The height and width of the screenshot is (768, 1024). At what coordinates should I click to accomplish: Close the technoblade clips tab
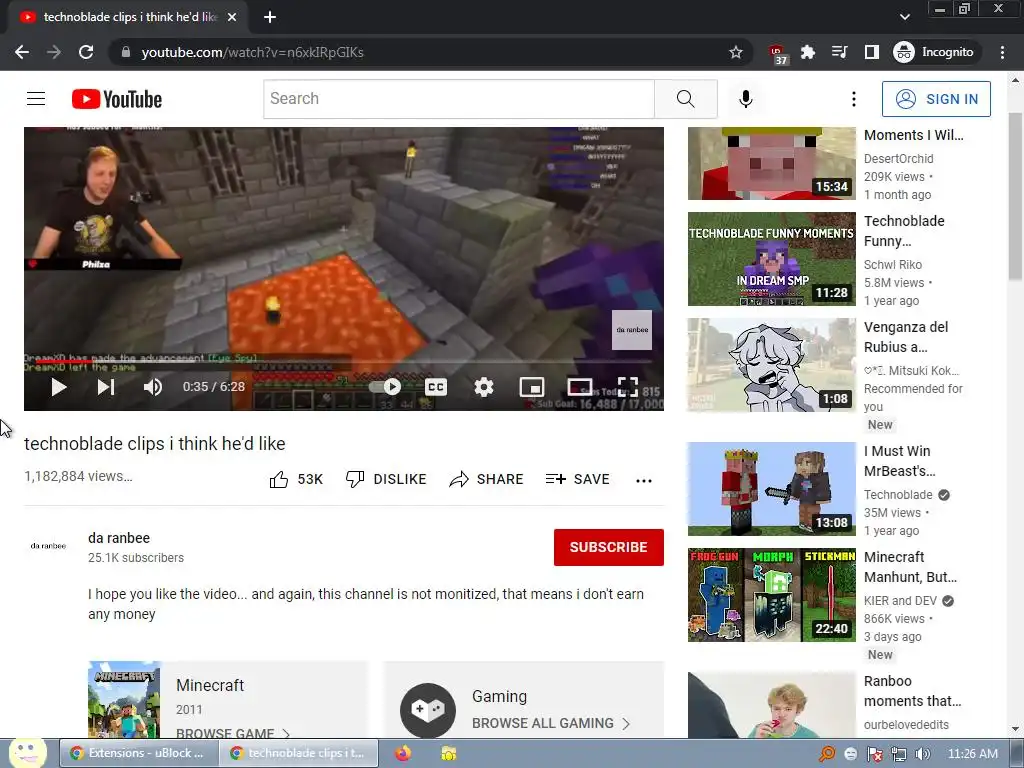(232, 18)
